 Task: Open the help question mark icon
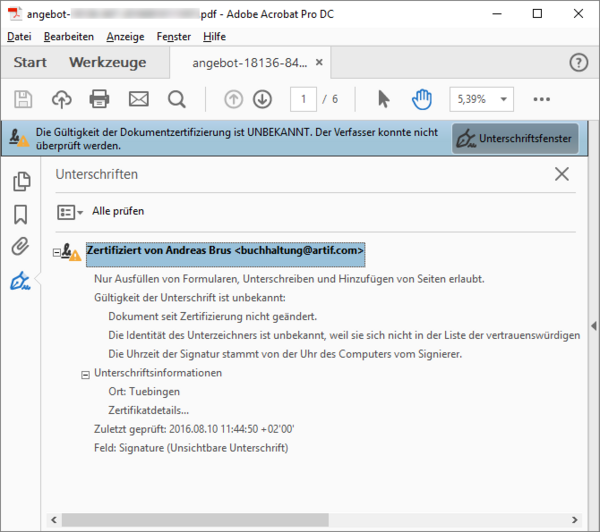(579, 62)
